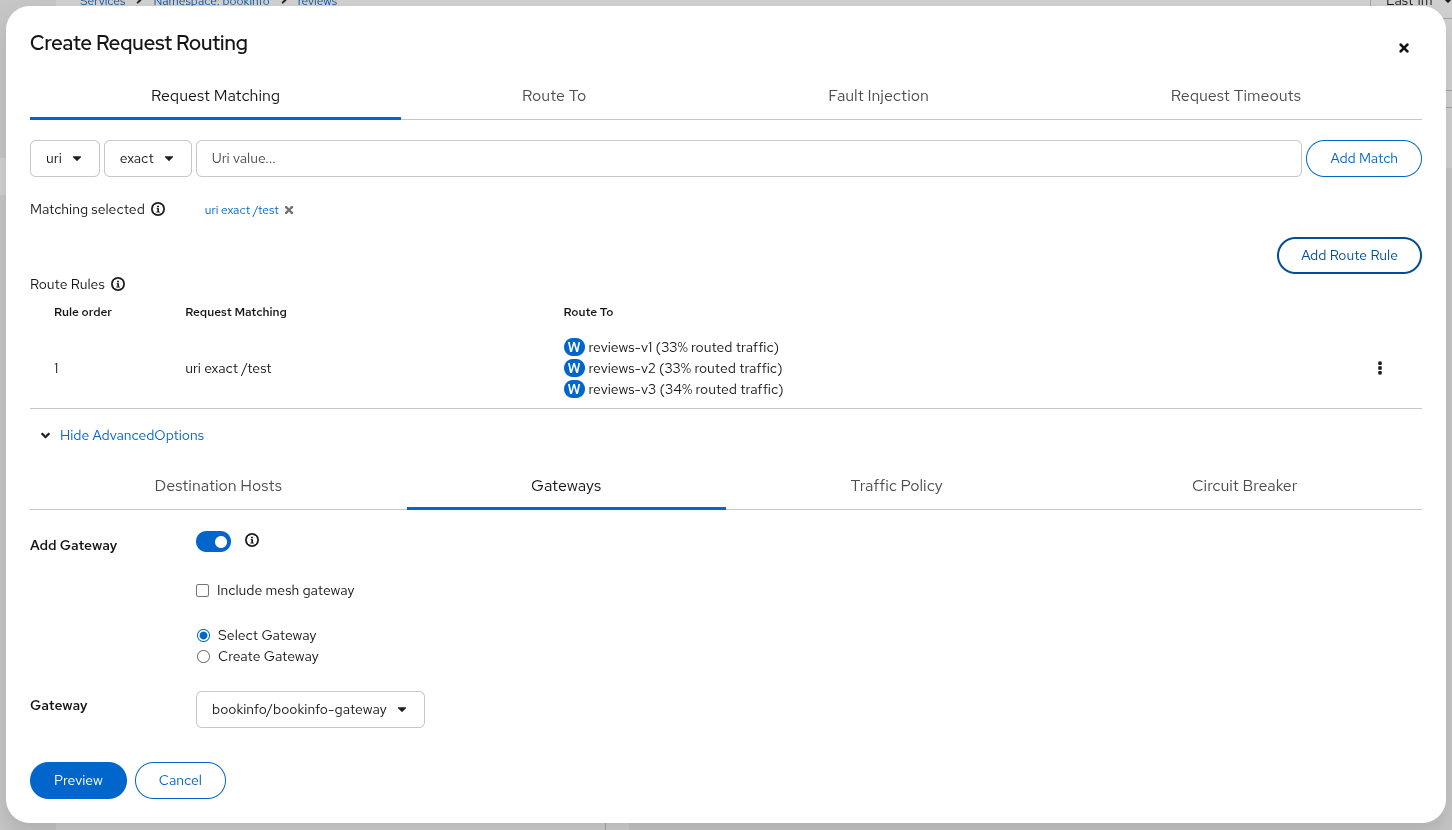Click the info icon beside Matching selected

click(158, 210)
